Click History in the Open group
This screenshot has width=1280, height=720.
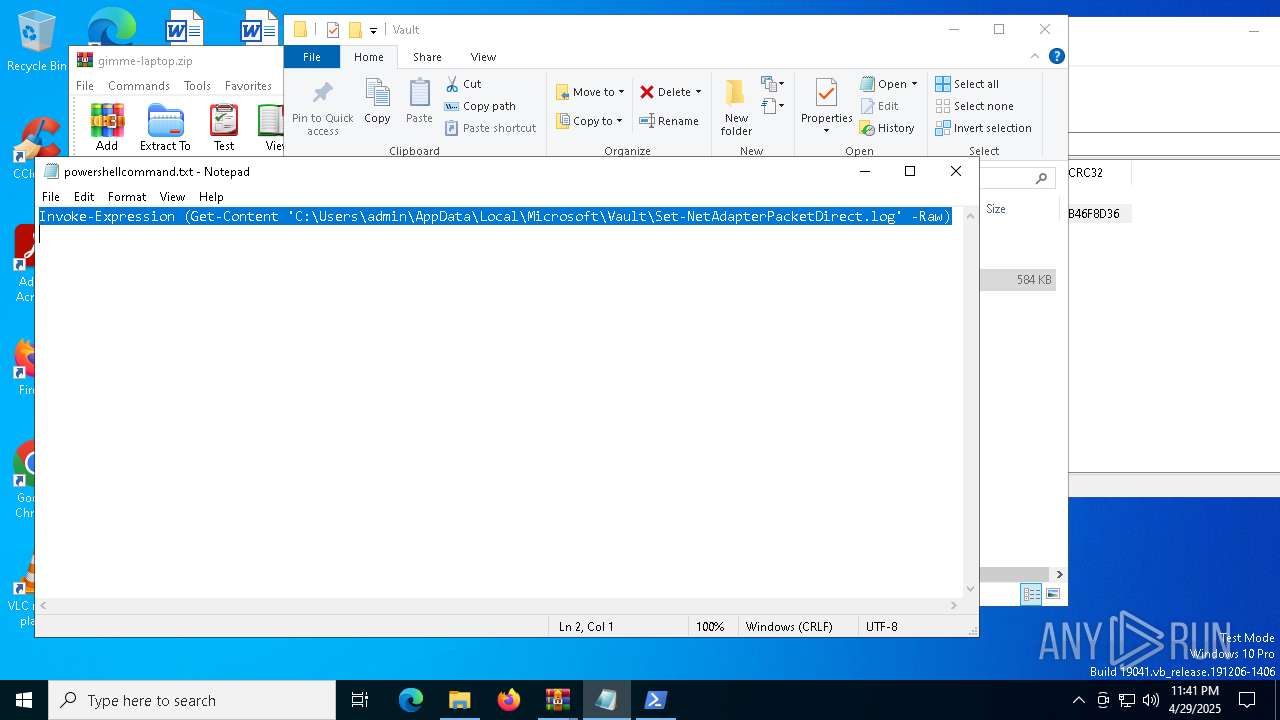pos(887,128)
